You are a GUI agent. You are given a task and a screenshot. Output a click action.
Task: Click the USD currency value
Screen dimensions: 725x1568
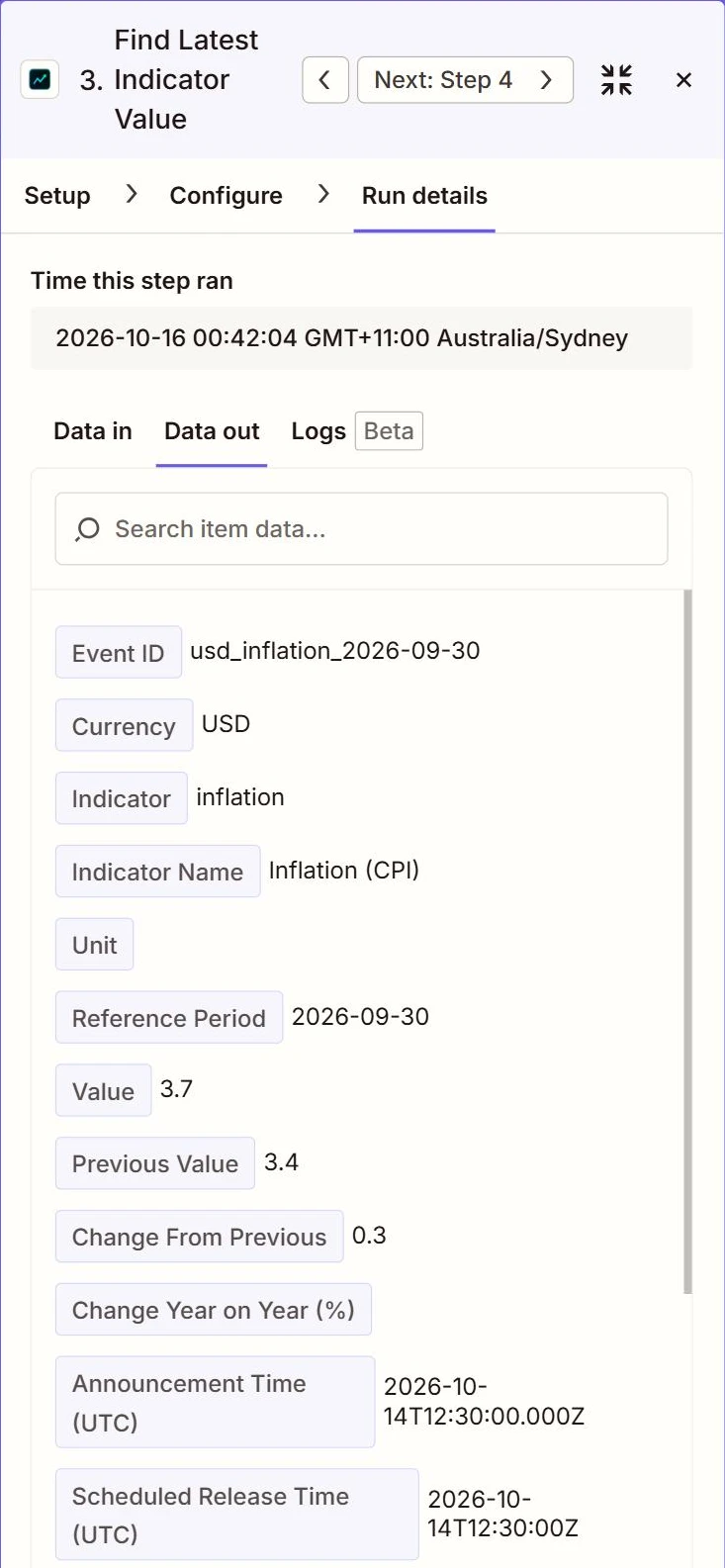pos(227,724)
